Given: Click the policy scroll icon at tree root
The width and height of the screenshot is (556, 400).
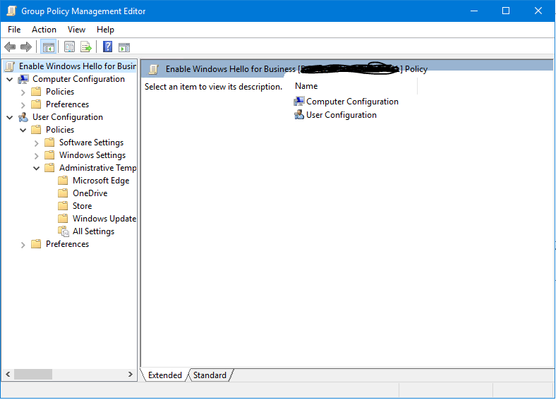Looking at the screenshot, I should point(10,66).
